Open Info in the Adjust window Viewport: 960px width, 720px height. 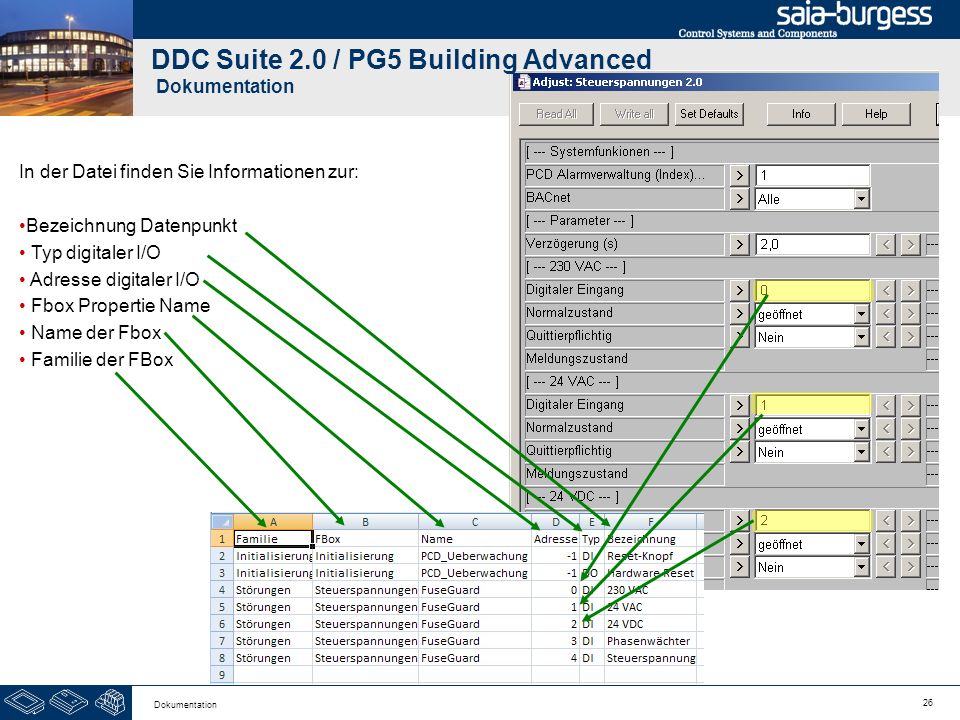pyautogui.click(x=801, y=114)
